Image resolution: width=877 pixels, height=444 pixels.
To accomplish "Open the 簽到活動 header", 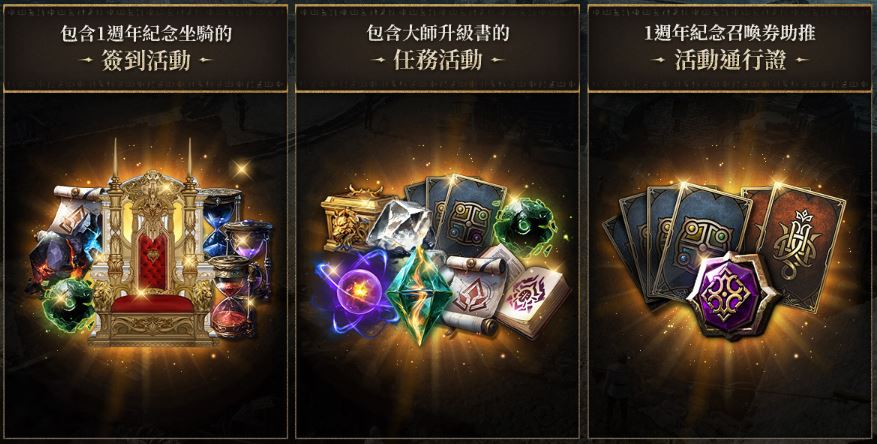I will tap(146, 60).
